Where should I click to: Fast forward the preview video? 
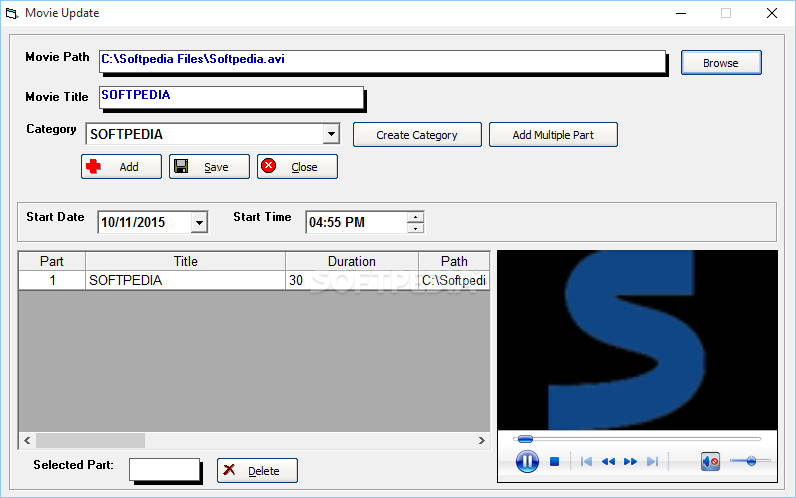coord(631,461)
